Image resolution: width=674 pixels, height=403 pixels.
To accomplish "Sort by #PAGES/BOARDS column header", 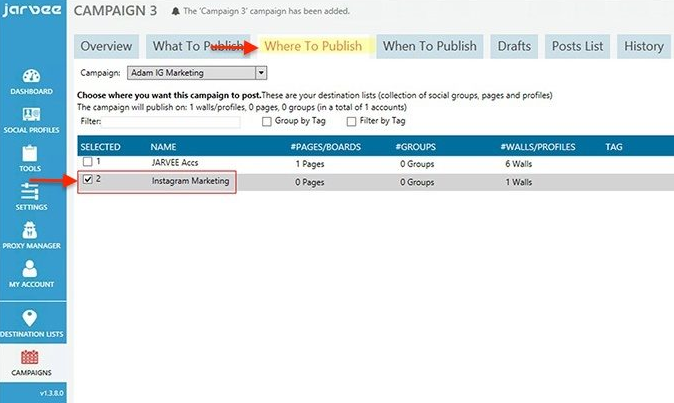I will [326, 147].
